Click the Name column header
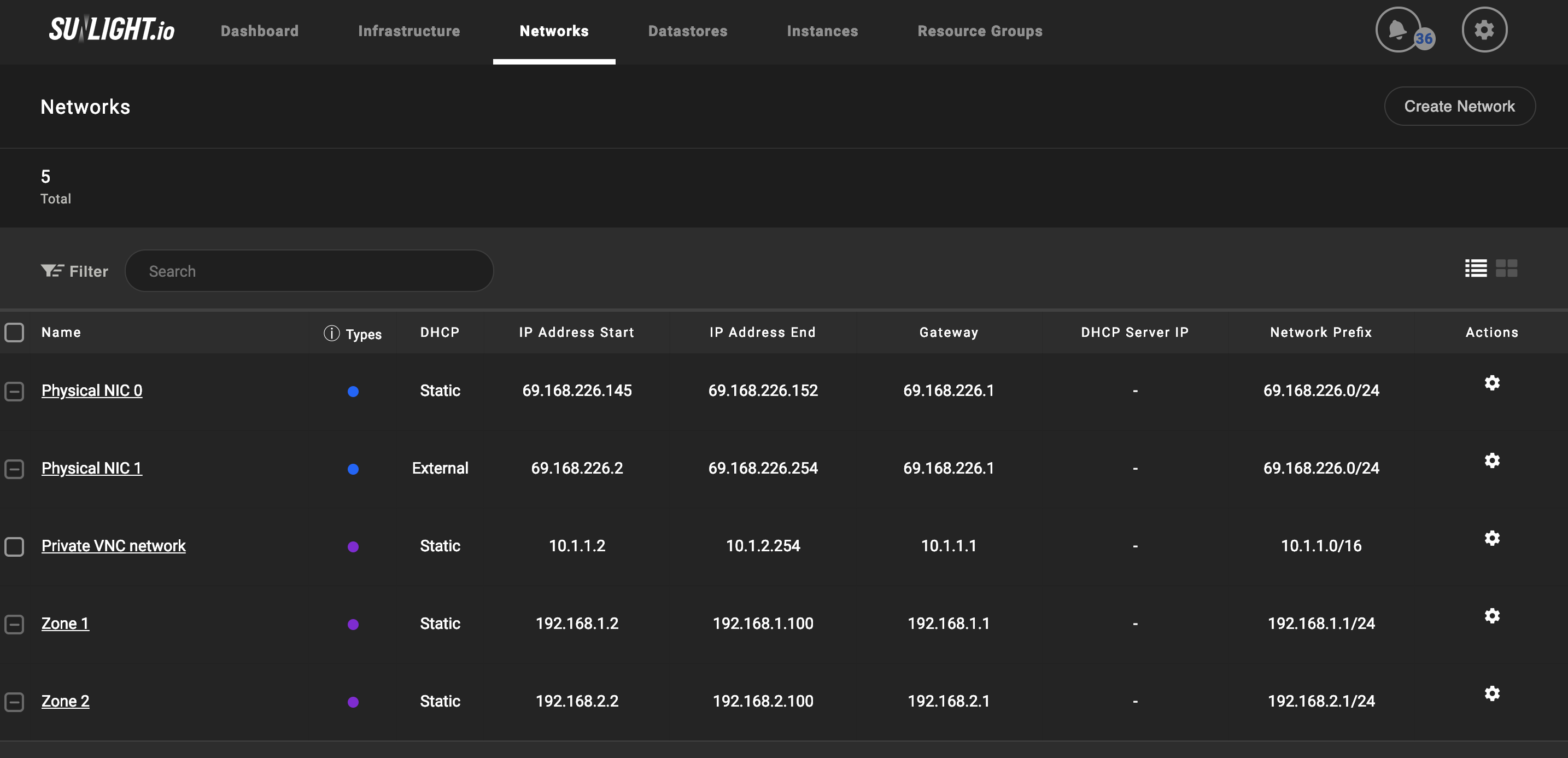Viewport: 1568px width, 758px height. (x=61, y=333)
